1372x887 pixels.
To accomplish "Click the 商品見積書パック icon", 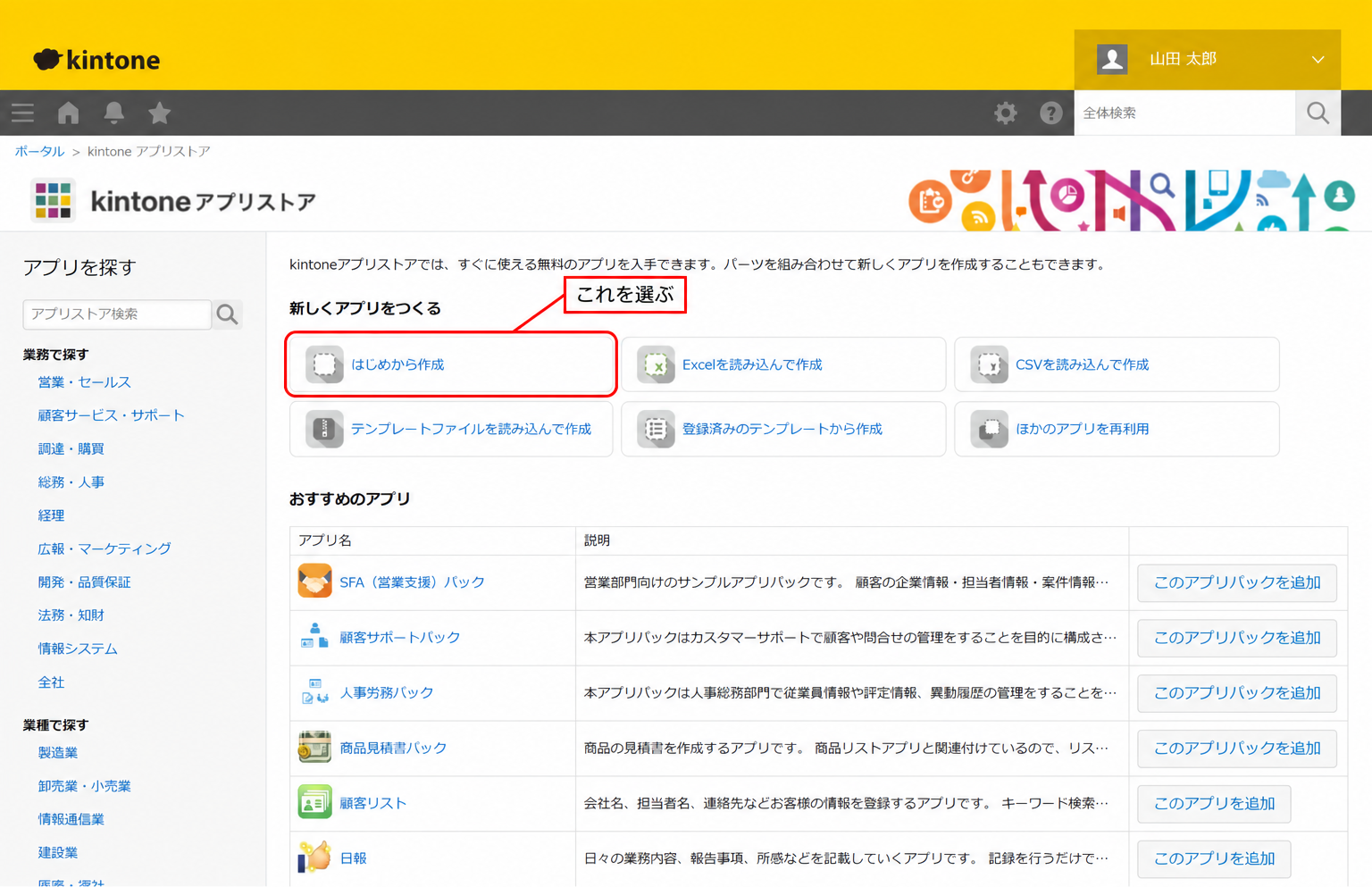I will point(314,748).
